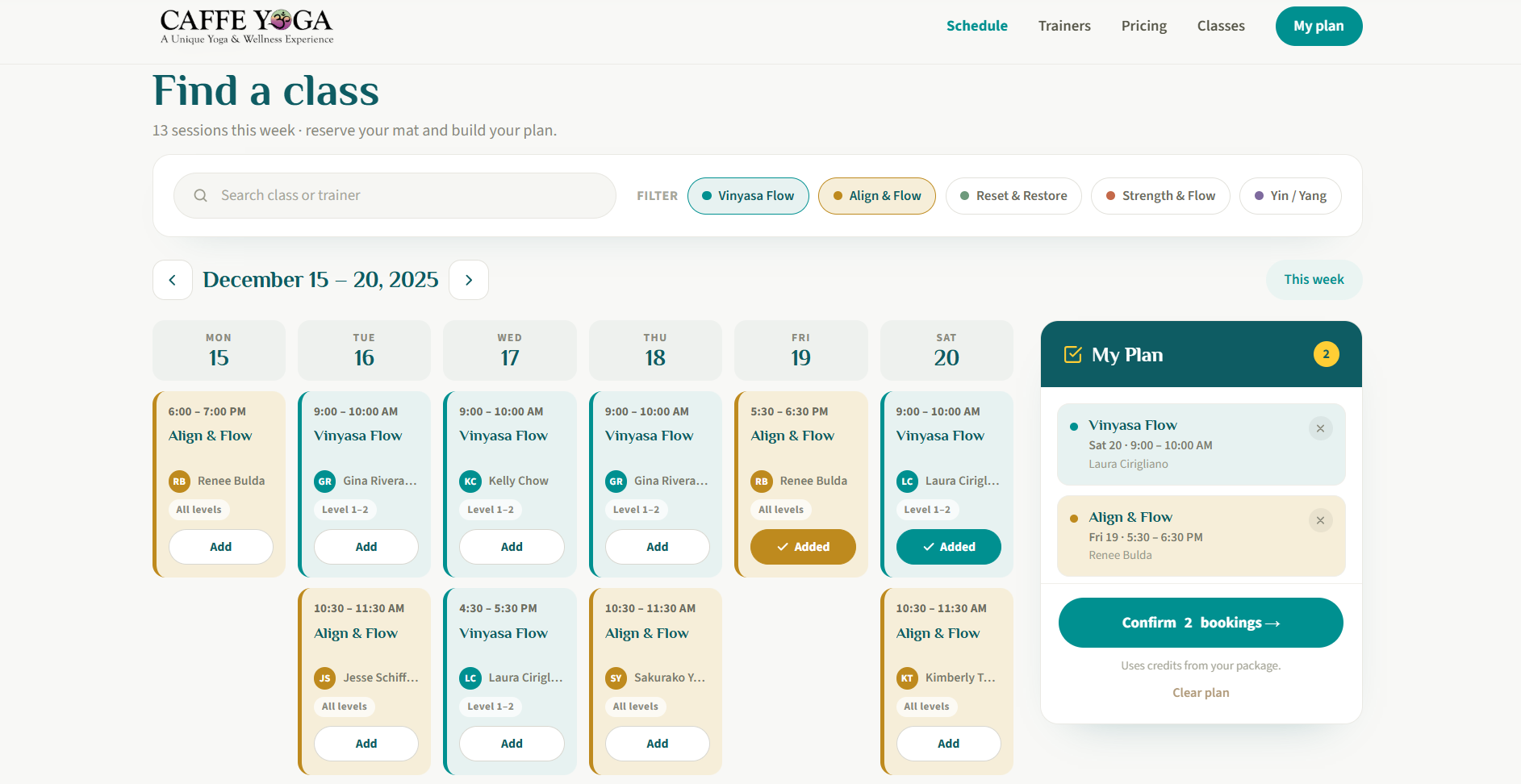Enable the Strength & Flow filter
1521x784 pixels.
pyautogui.click(x=1160, y=196)
